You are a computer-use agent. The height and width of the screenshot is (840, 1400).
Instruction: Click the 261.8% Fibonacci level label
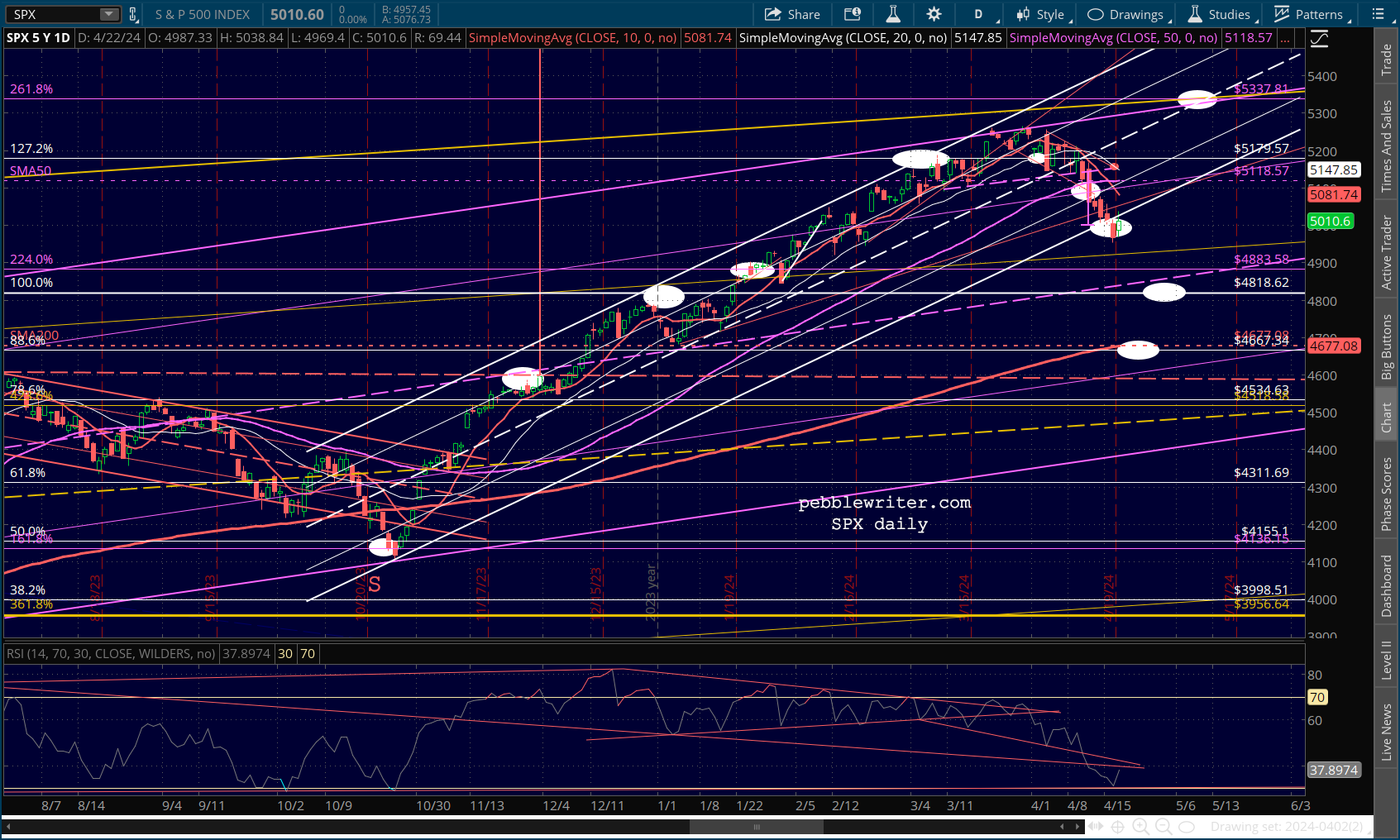tap(31, 88)
